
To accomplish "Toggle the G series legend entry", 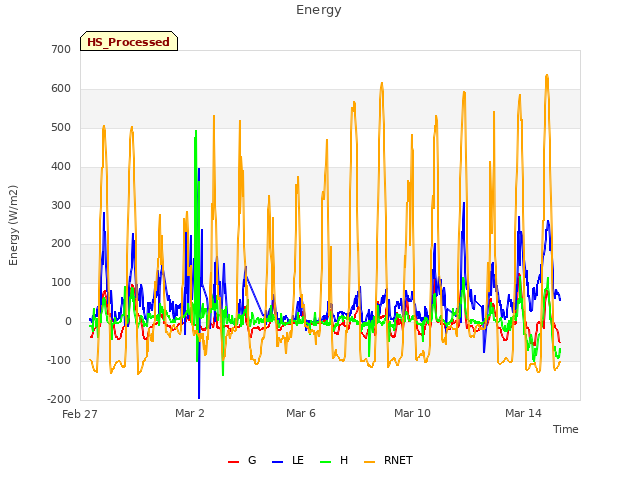I will [242, 460].
